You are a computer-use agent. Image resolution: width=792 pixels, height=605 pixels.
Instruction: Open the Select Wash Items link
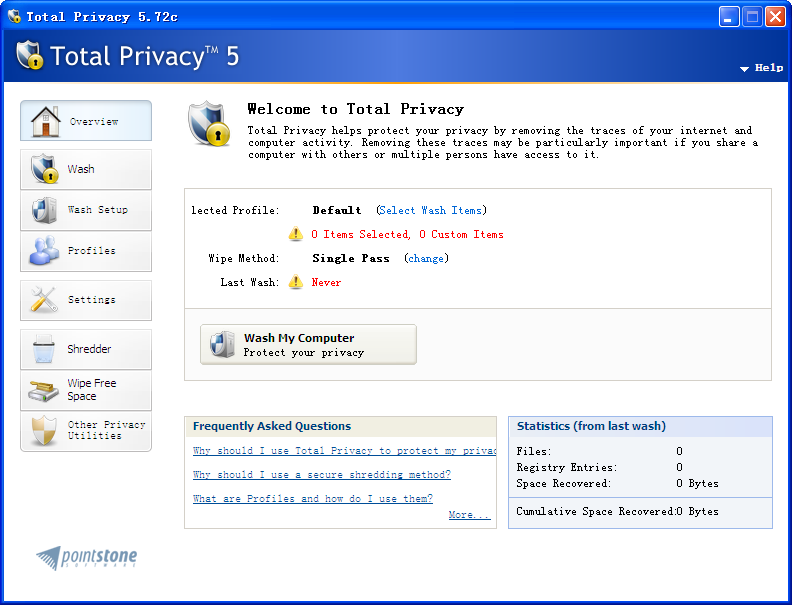coord(431,211)
